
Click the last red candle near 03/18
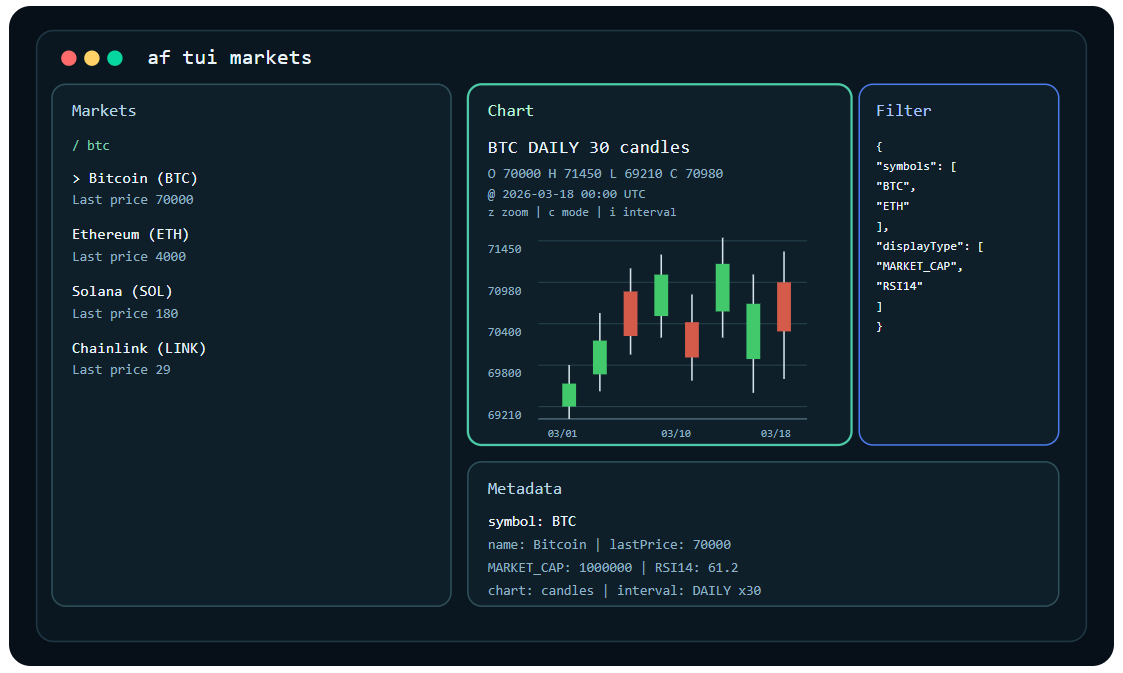(x=784, y=306)
